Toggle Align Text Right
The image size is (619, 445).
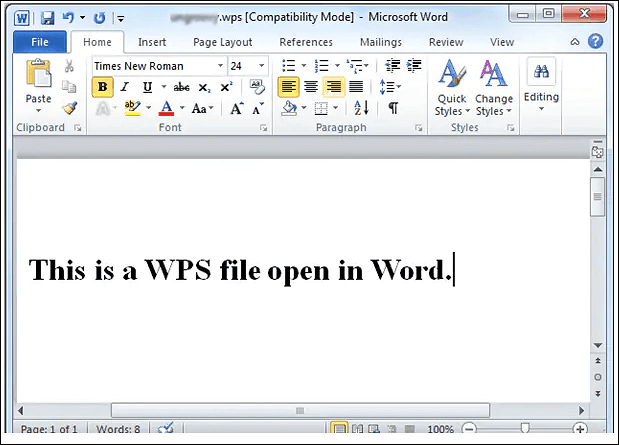pos(334,87)
